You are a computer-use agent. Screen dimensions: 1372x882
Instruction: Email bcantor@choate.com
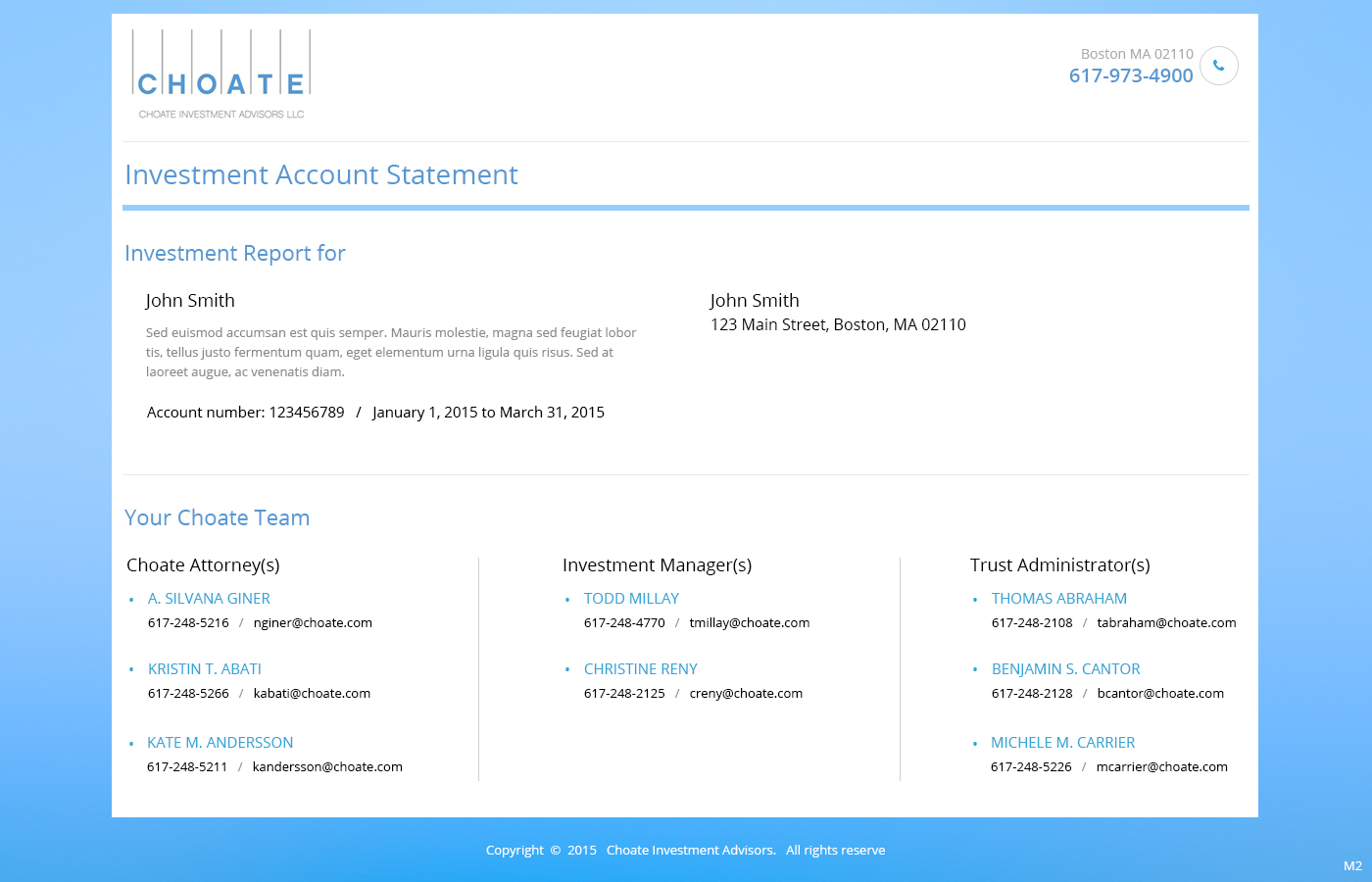(1160, 693)
